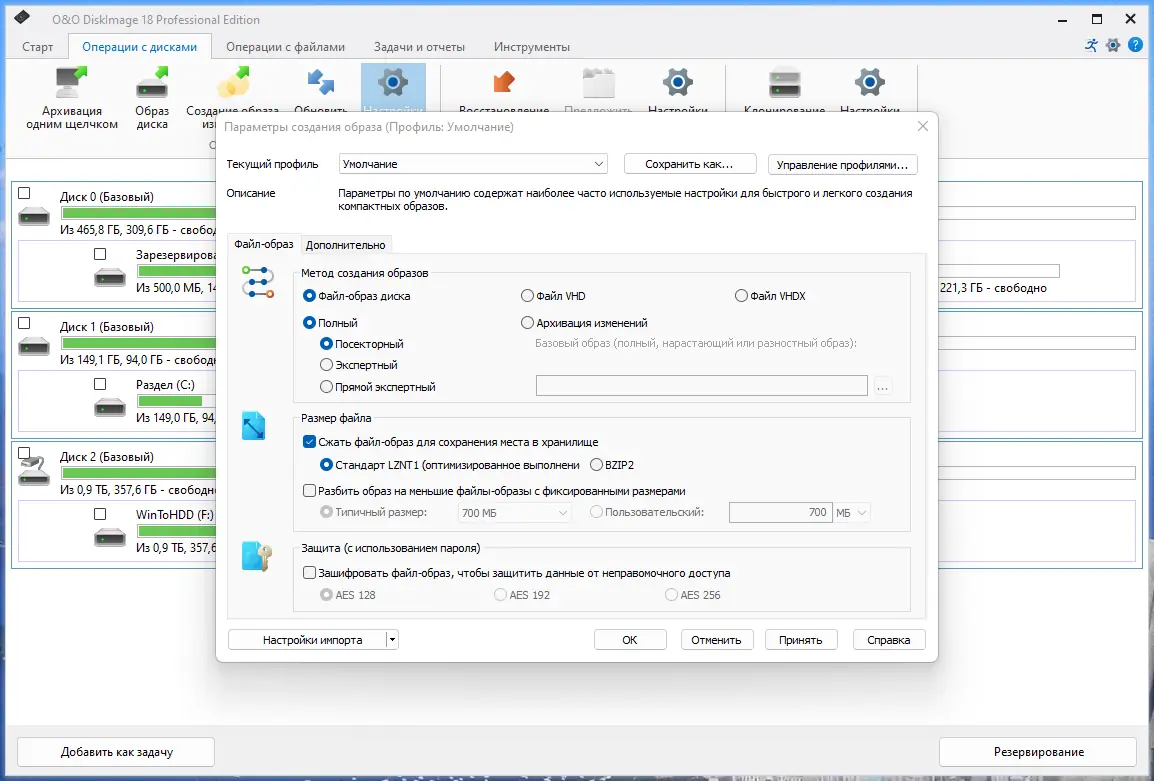Screen dimensions: 1154x781
Task: Enable the encrypt image file checkbox
Action: (x=309, y=572)
